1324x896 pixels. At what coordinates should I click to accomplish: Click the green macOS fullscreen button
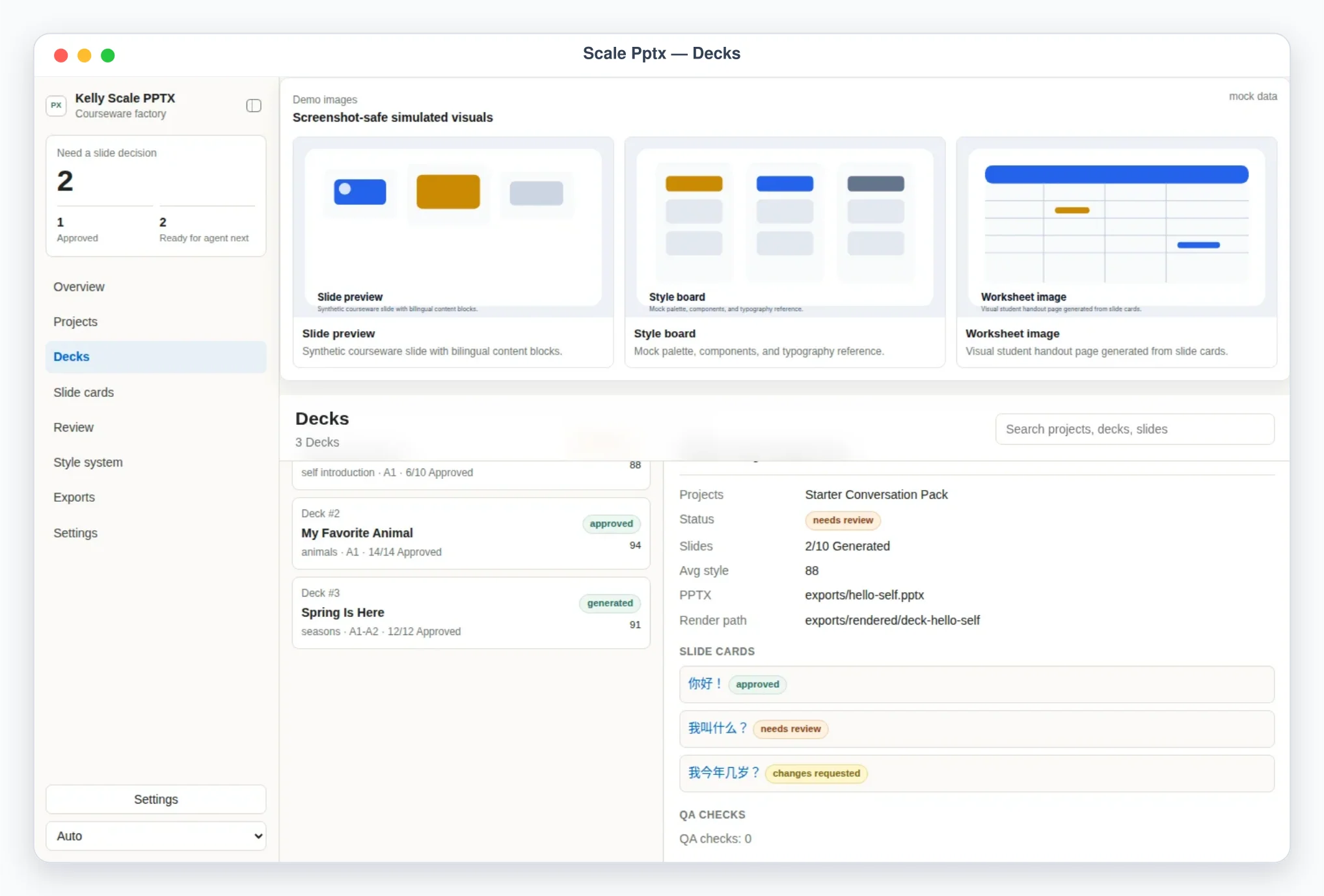[108, 56]
